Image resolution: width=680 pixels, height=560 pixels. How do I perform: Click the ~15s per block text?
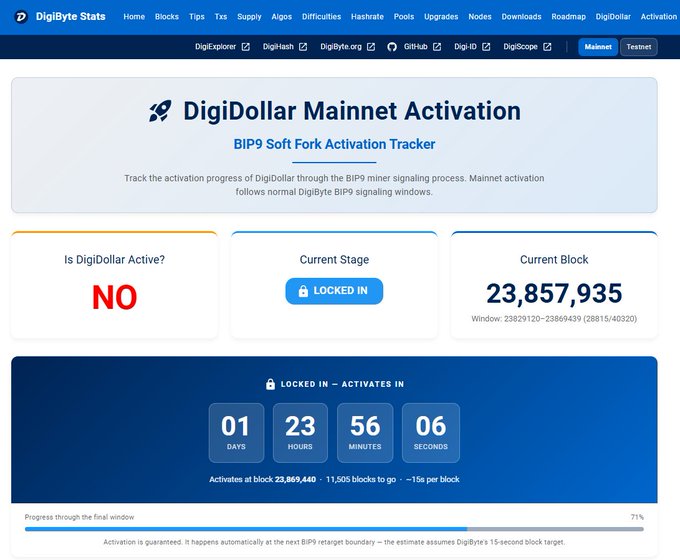(433, 479)
